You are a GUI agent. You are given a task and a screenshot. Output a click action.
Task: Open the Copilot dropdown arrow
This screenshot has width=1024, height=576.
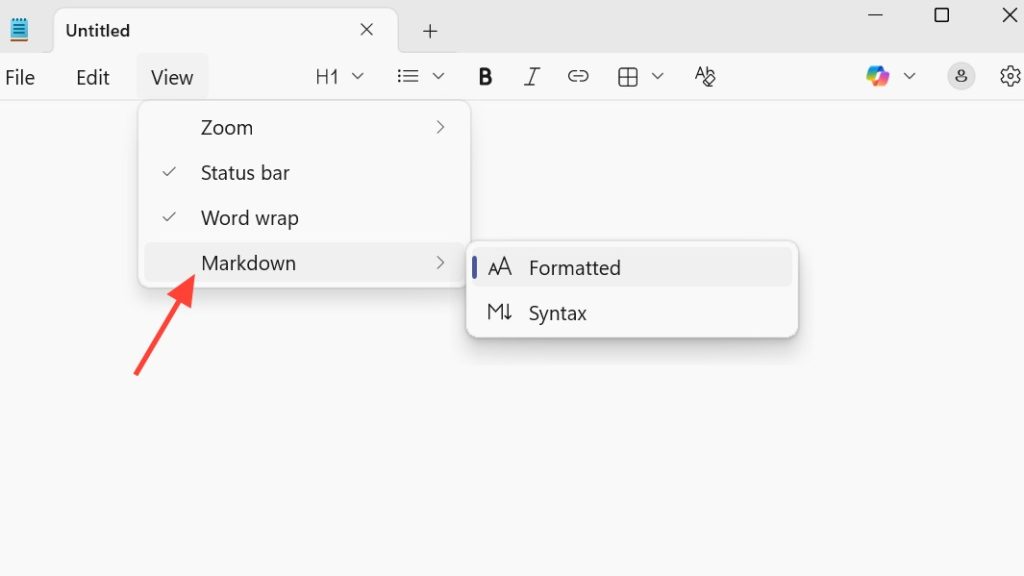(x=909, y=76)
